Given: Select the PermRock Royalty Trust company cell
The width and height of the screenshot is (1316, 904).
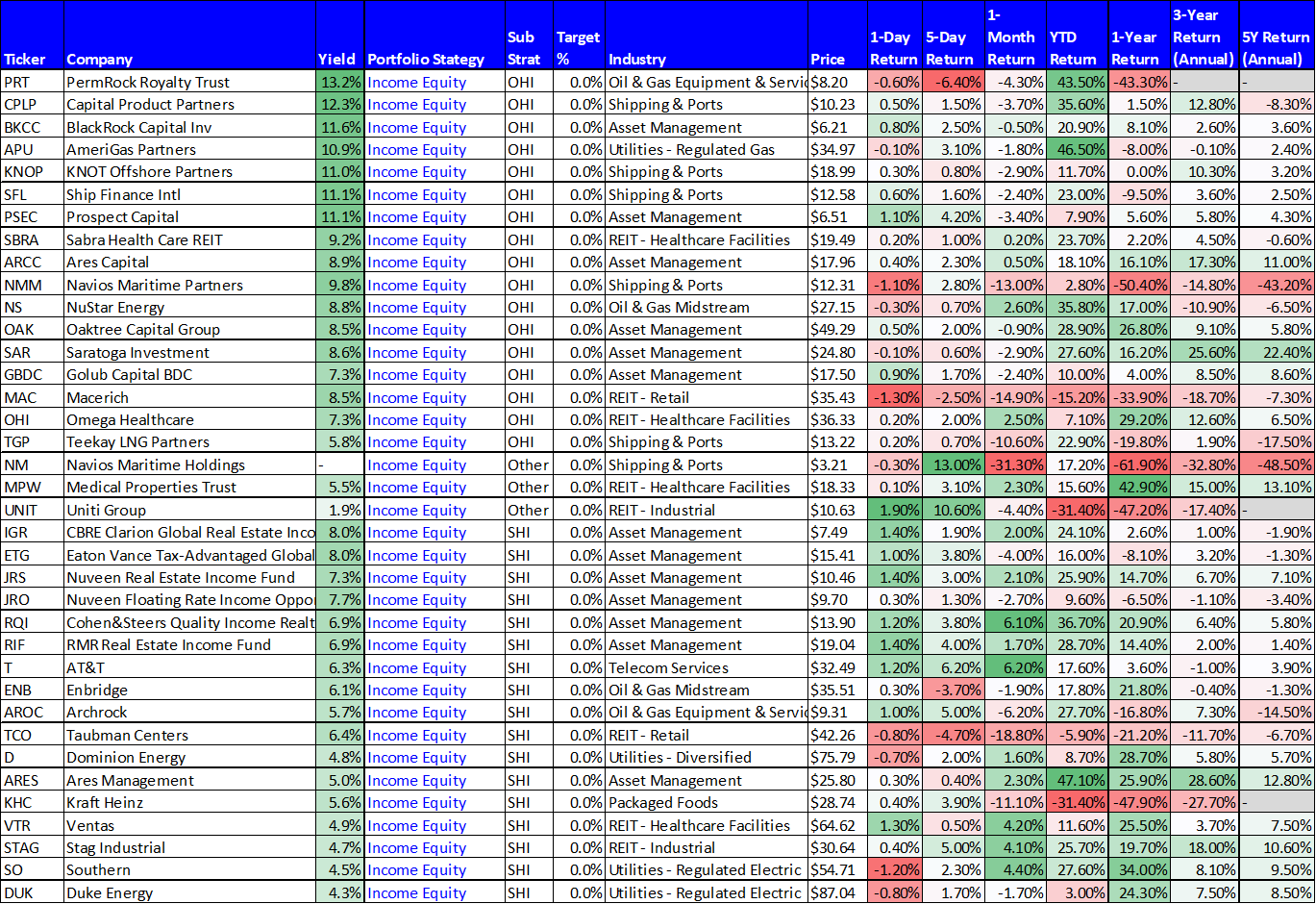Looking at the screenshot, I should point(189,83).
